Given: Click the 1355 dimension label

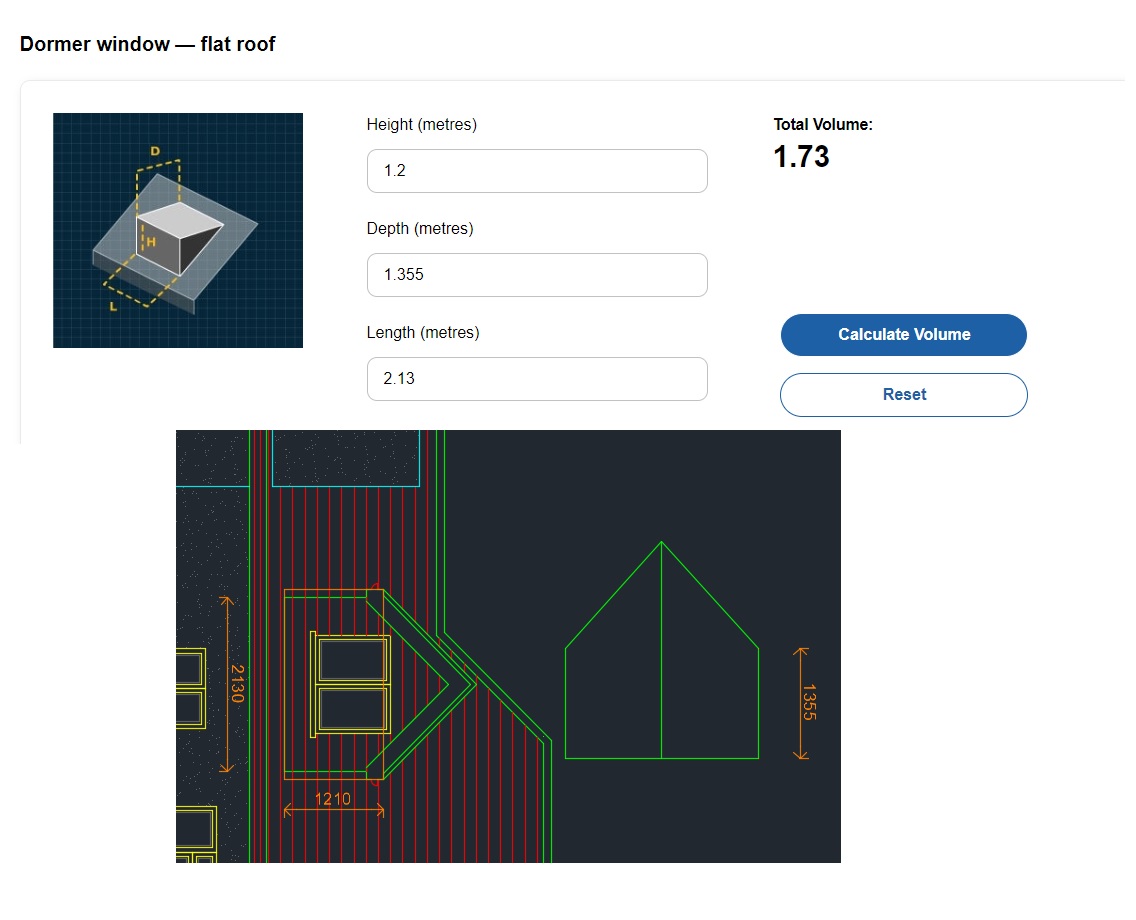Looking at the screenshot, I should pyautogui.click(x=810, y=702).
